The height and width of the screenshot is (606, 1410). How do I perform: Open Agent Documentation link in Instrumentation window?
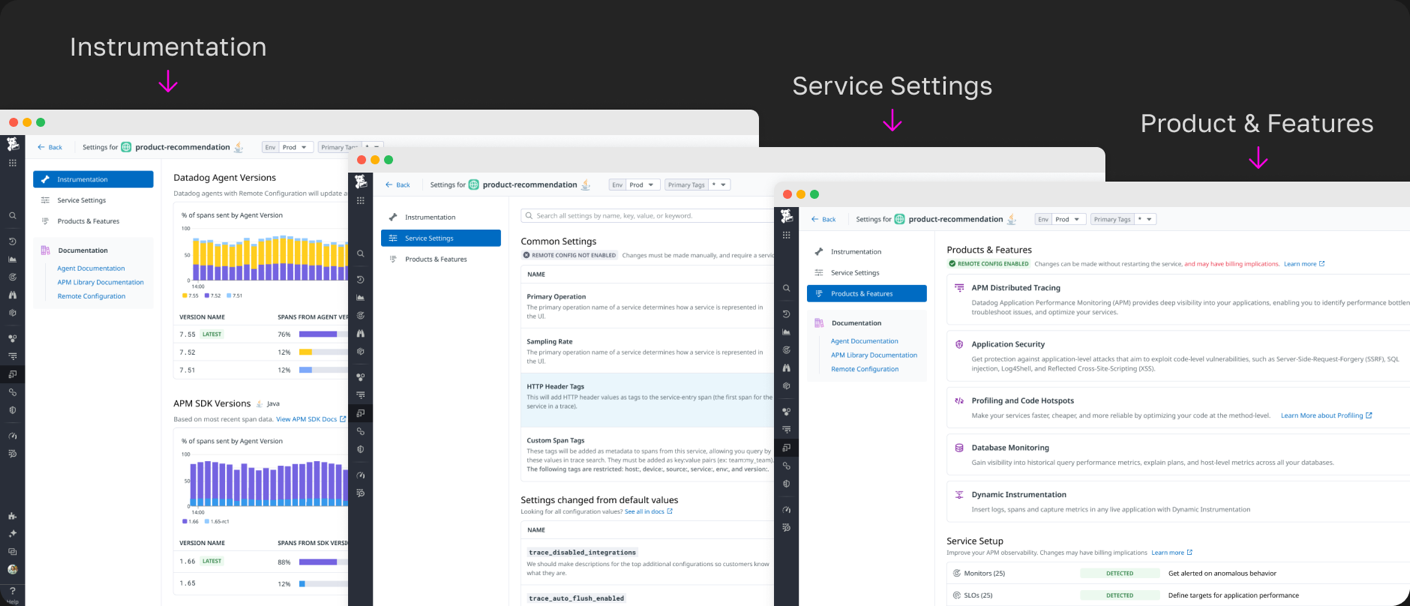coord(91,268)
